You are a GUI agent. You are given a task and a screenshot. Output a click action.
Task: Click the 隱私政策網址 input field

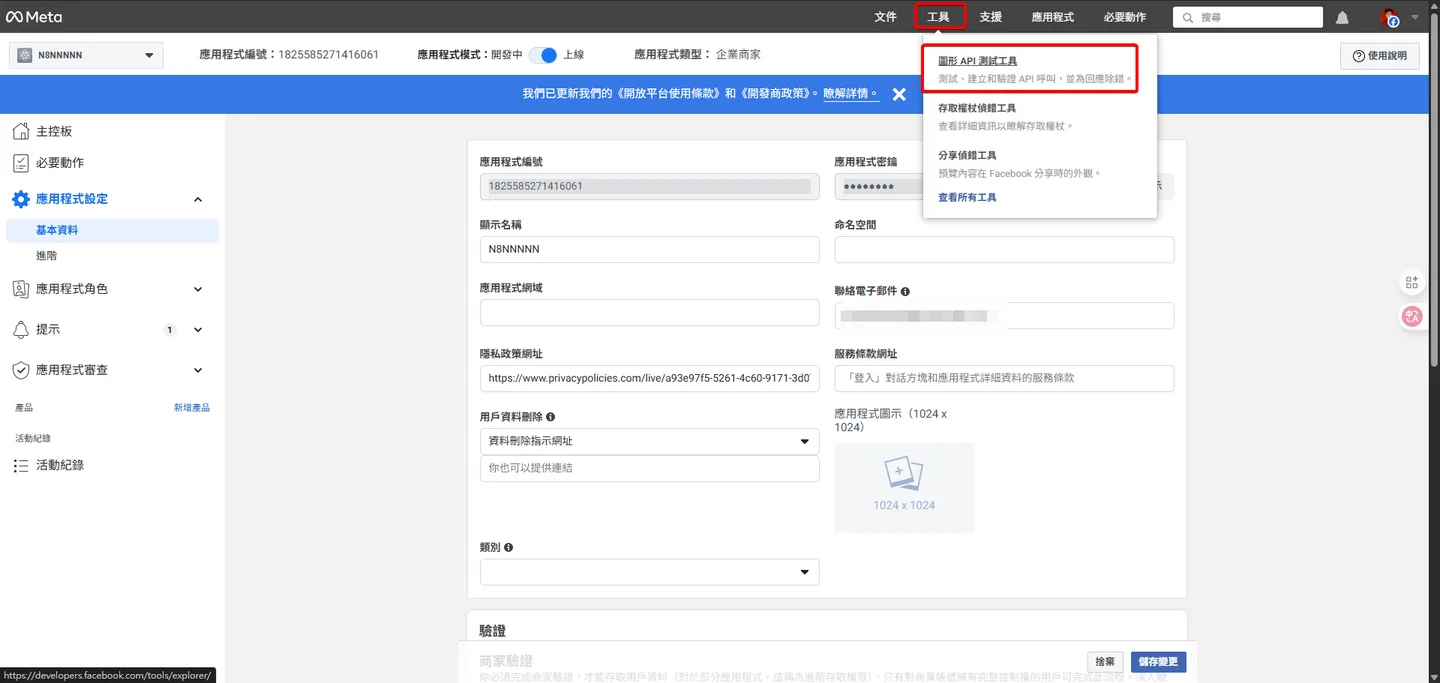click(x=649, y=378)
